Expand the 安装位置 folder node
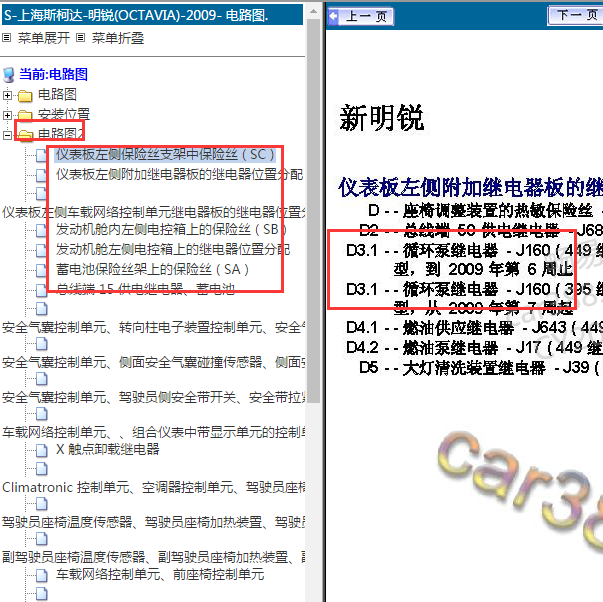 [x=7, y=115]
